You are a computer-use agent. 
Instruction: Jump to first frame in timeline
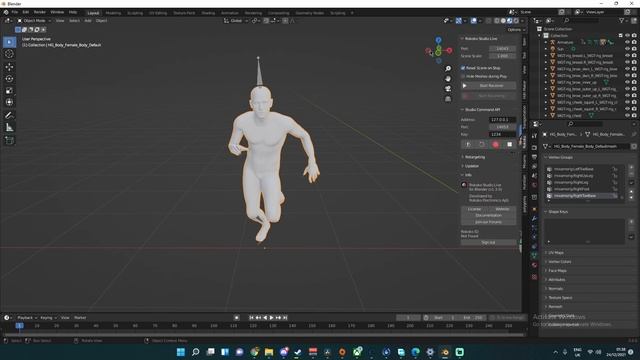point(251,318)
